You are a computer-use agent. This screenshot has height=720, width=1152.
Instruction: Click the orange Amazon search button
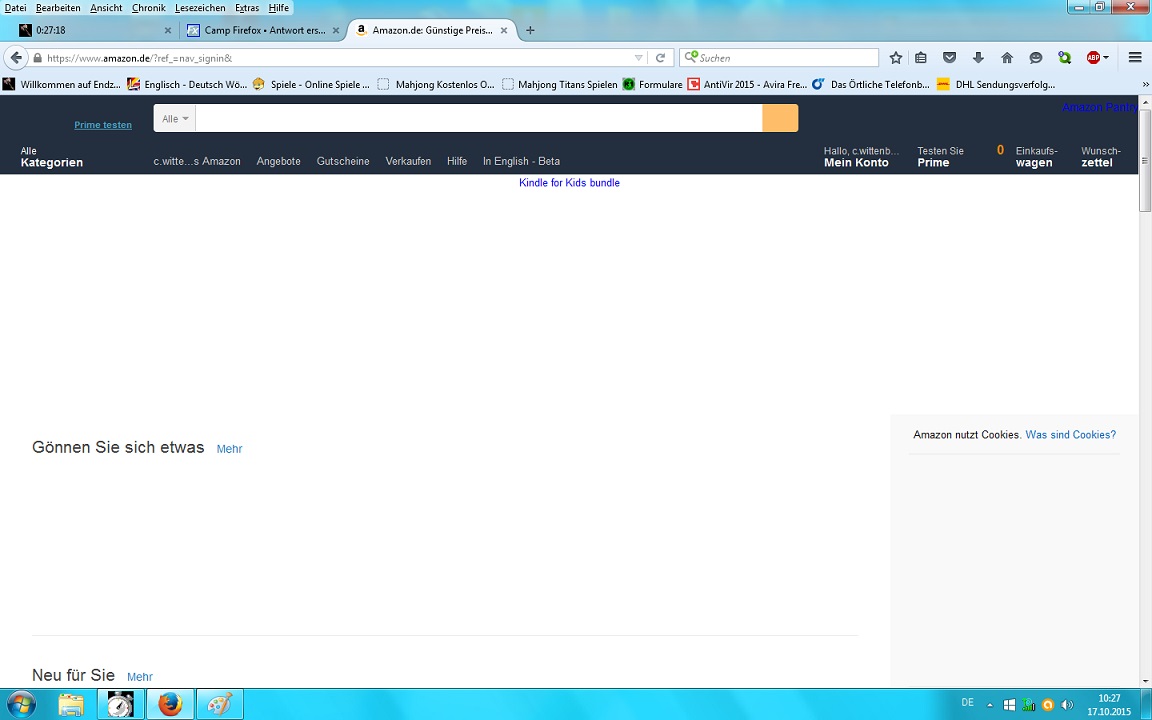pos(780,118)
